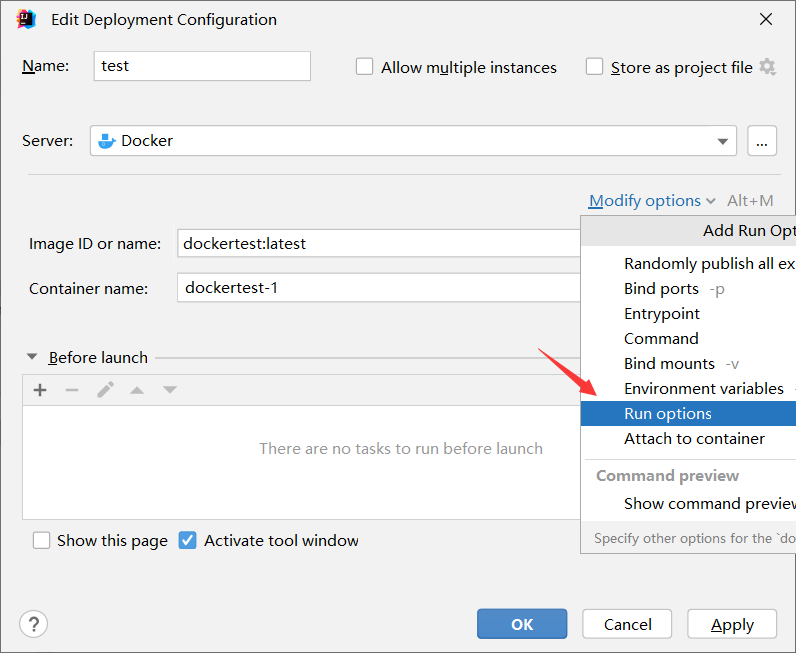This screenshot has width=796, height=653.
Task: Click the Before launch heading text
Action: 98,357
